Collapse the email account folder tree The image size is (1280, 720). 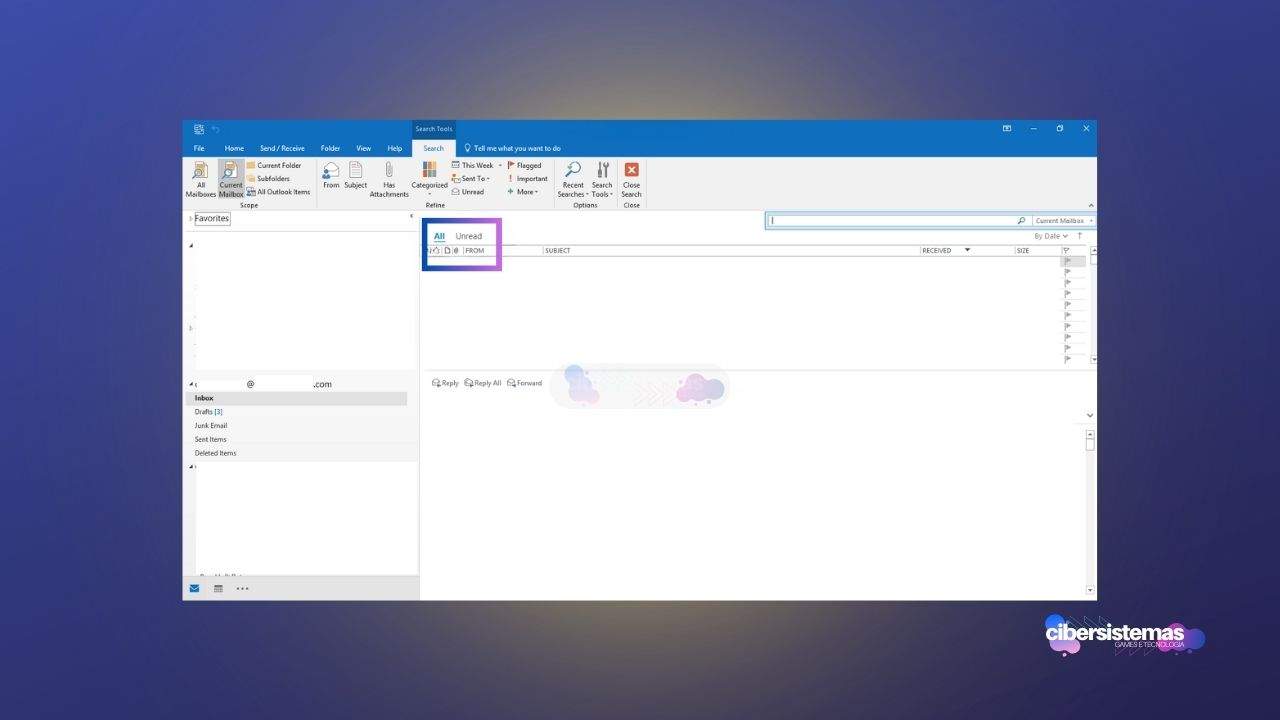click(x=192, y=384)
